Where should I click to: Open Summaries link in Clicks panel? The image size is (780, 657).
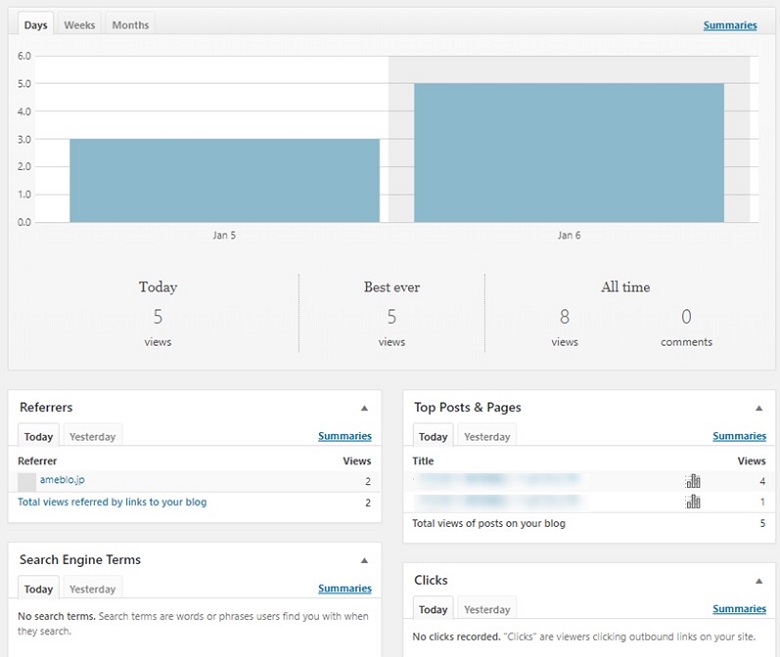point(739,609)
